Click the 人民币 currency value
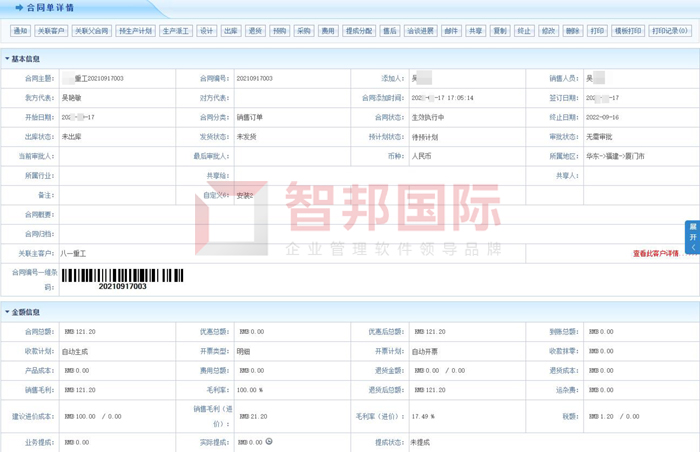Image resolution: width=700 pixels, height=452 pixels. [x=421, y=156]
